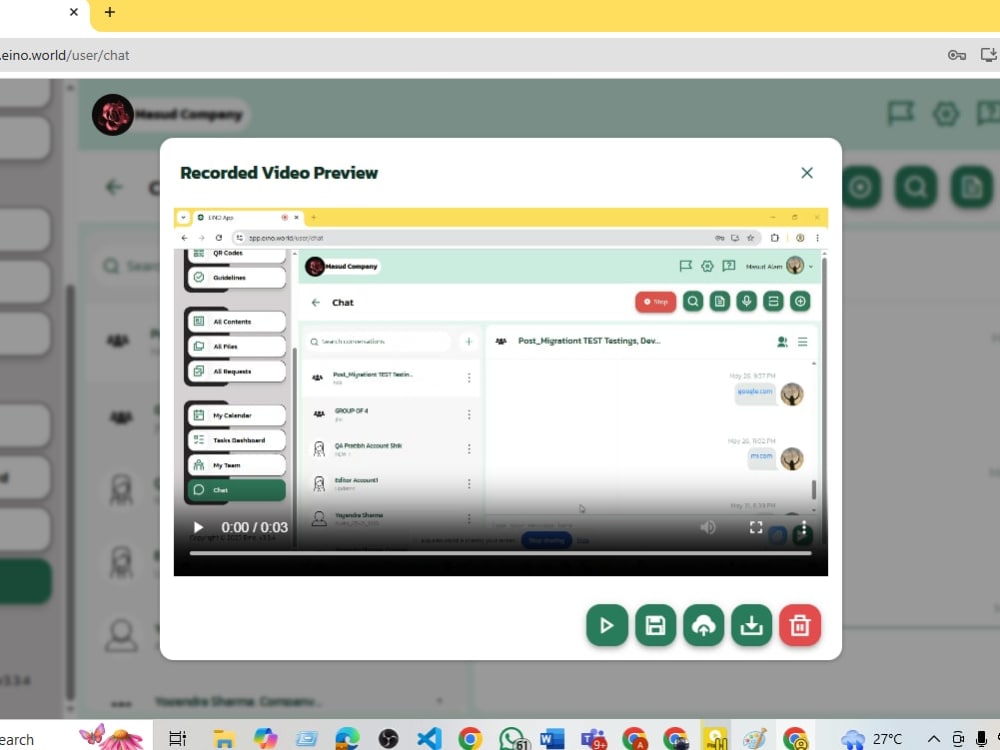Show hidden system tray icons with the chevron
This screenshot has width=1000, height=750.
click(934, 739)
